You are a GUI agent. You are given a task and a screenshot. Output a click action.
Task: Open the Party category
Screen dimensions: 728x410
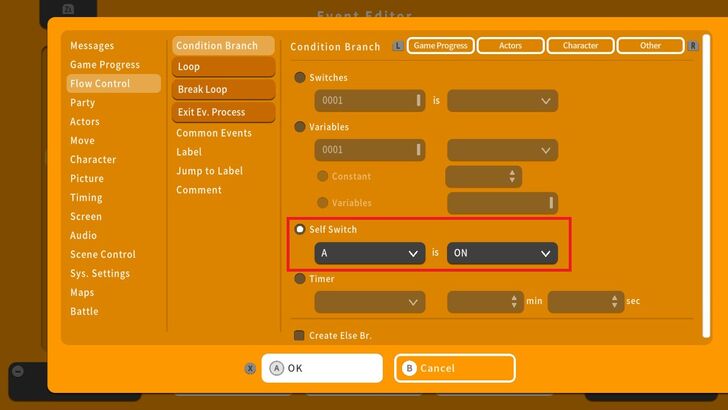click(82, 103)
